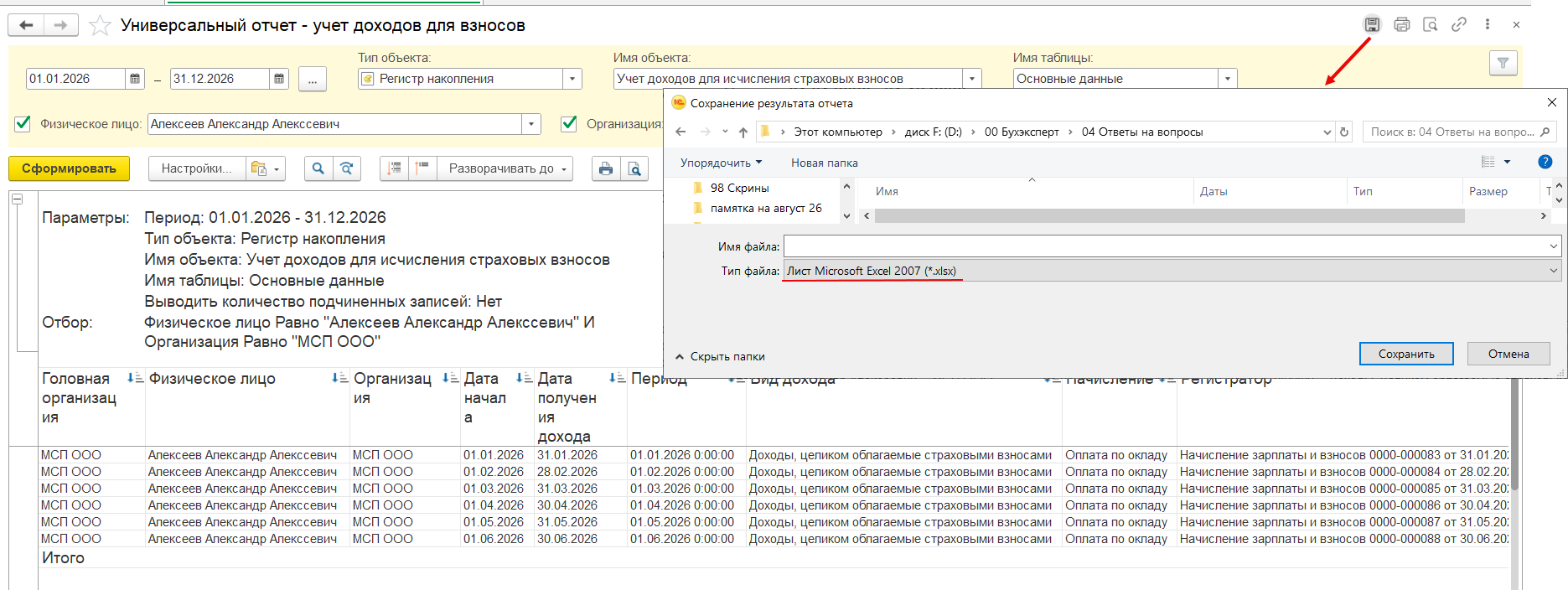Go up one folder level in save dialog
This screenshot has height=590, width=1568.
[x=743, y=132]
